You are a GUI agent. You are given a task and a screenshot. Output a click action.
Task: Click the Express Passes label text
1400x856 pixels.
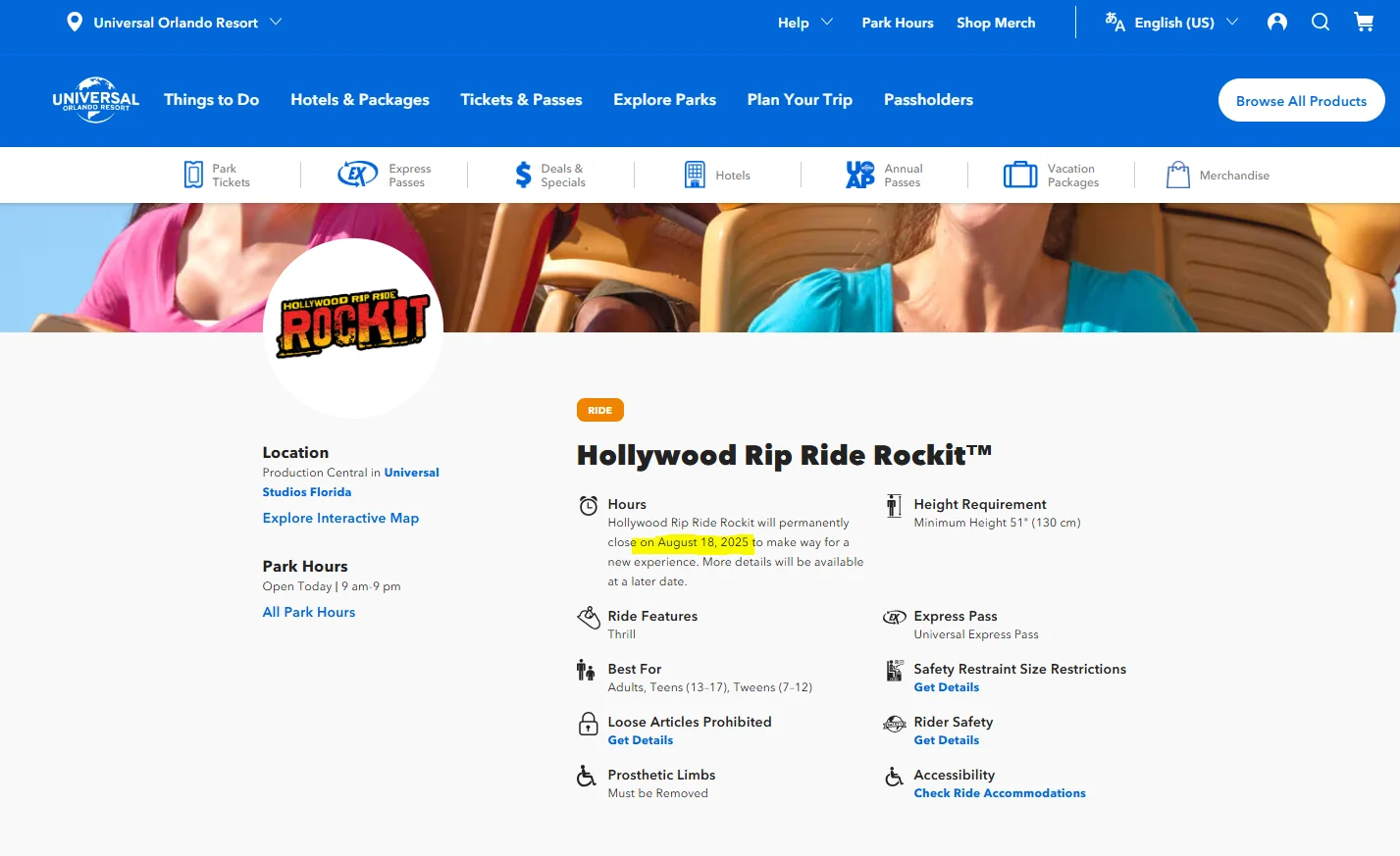tap(409, 176)
